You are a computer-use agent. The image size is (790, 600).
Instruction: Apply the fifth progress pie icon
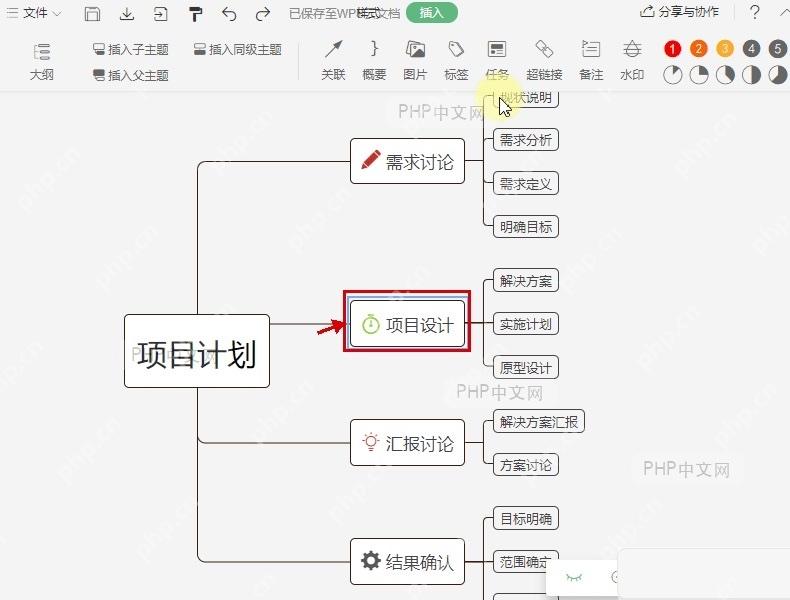777,75
